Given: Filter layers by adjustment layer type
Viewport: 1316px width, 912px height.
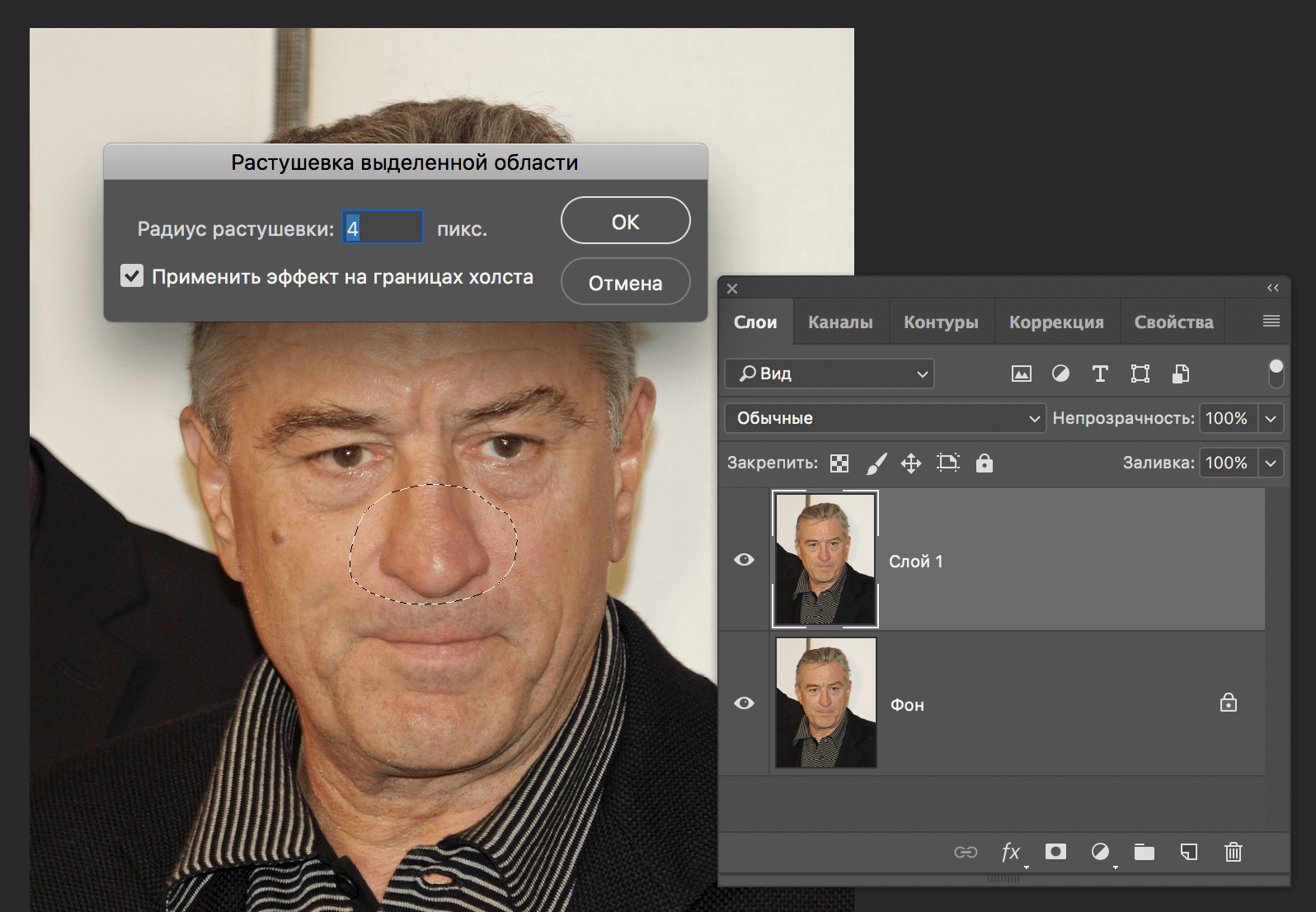Looking at the screenshot, I should [1060, 374].
